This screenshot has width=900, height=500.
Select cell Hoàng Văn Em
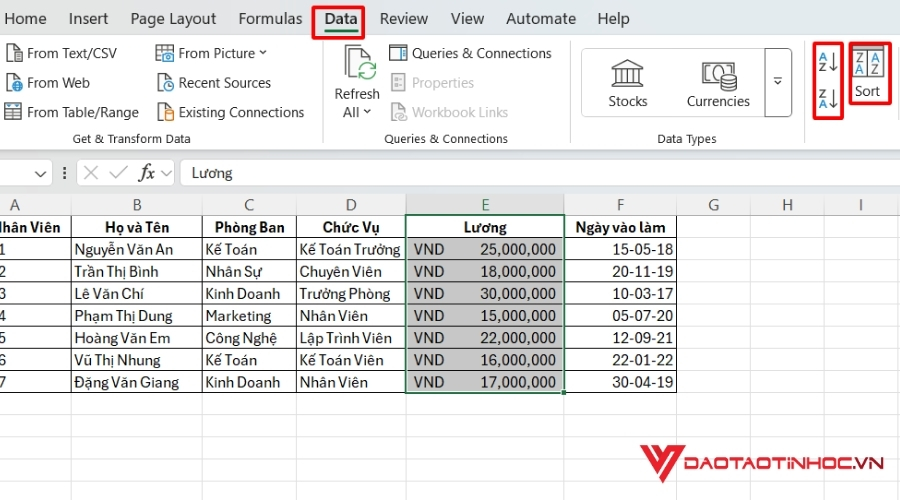click(x=137, y=338)
